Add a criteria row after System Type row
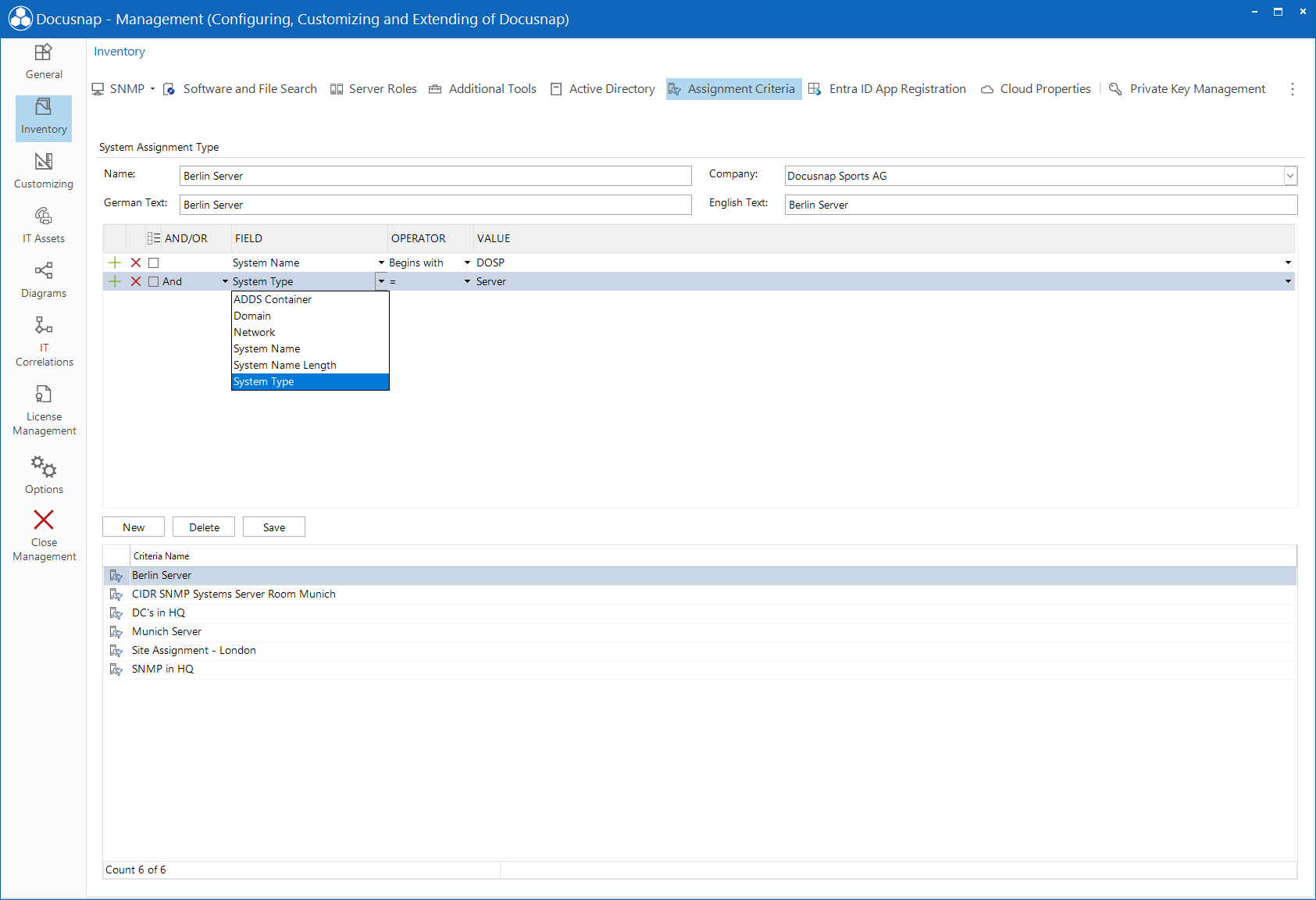 pos(115,281)
